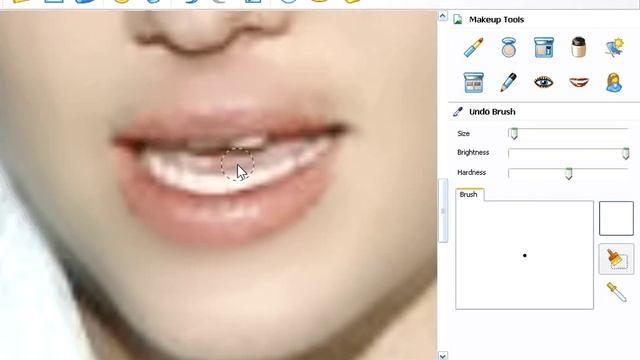This screenshot has height=360, width=640.
Task: Choose the blush box tool
Action: pos(544,47)
